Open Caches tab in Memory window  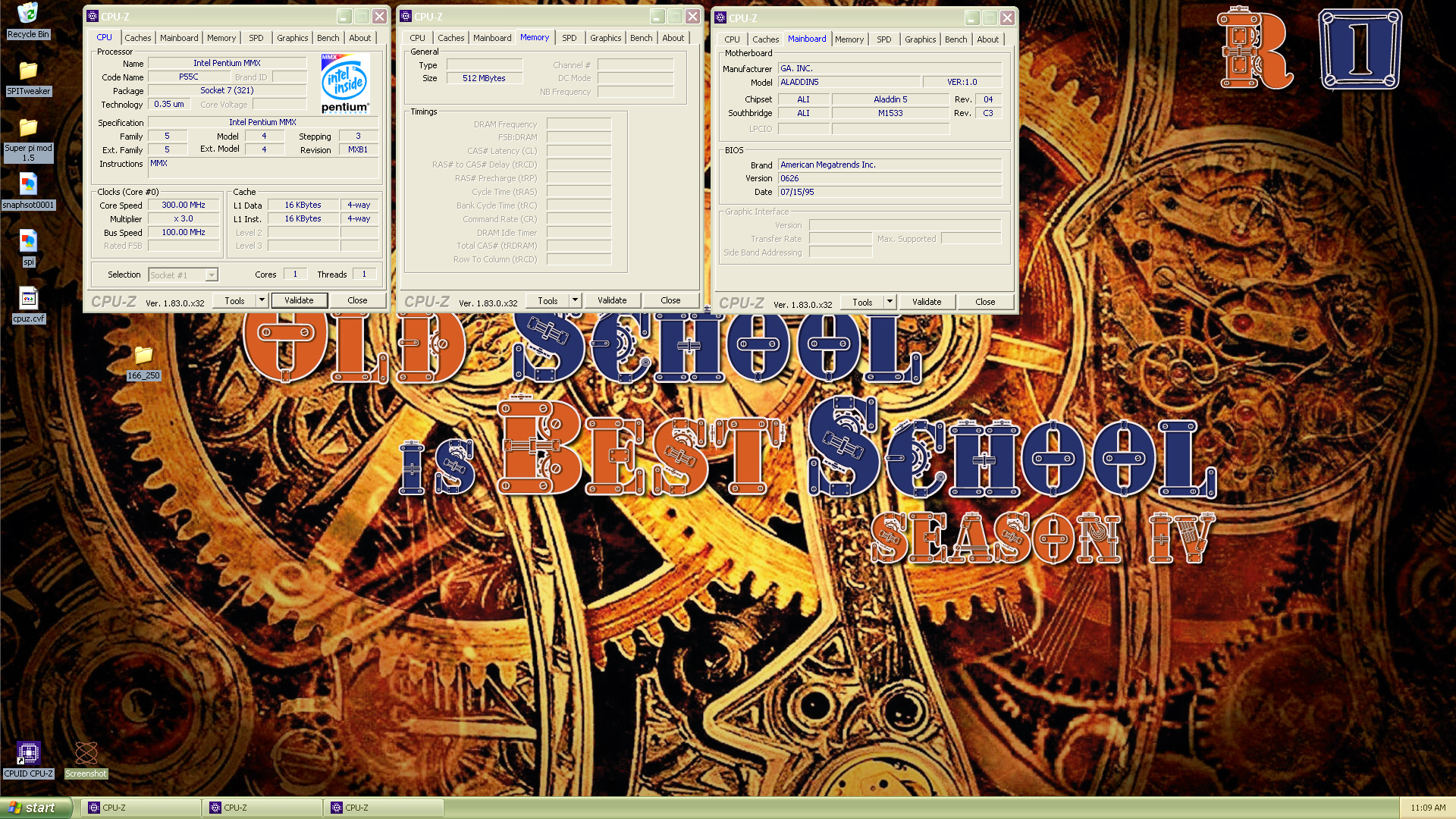[451, 38]
